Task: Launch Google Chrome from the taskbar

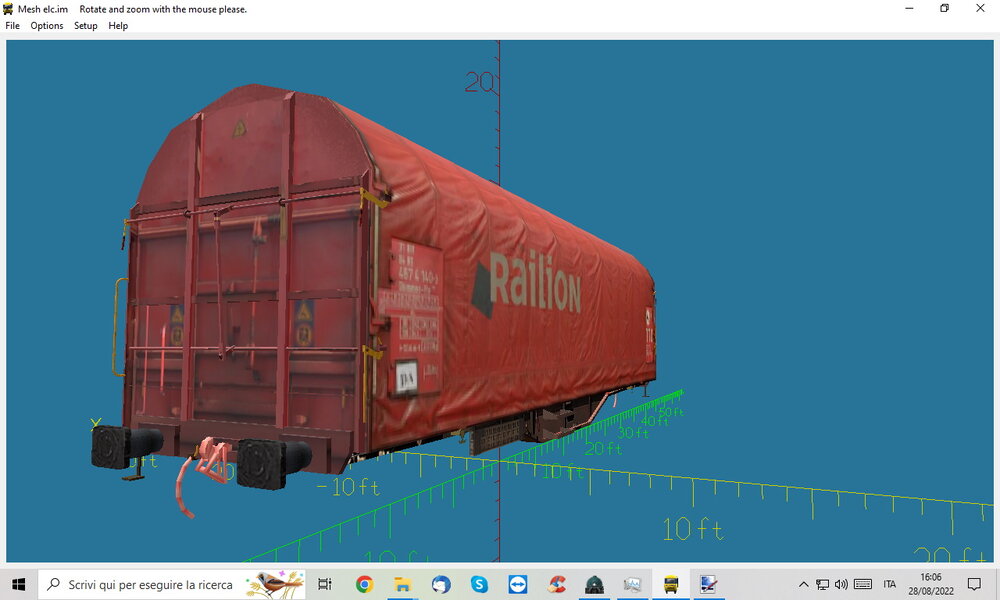Action: tap(364, 584)
